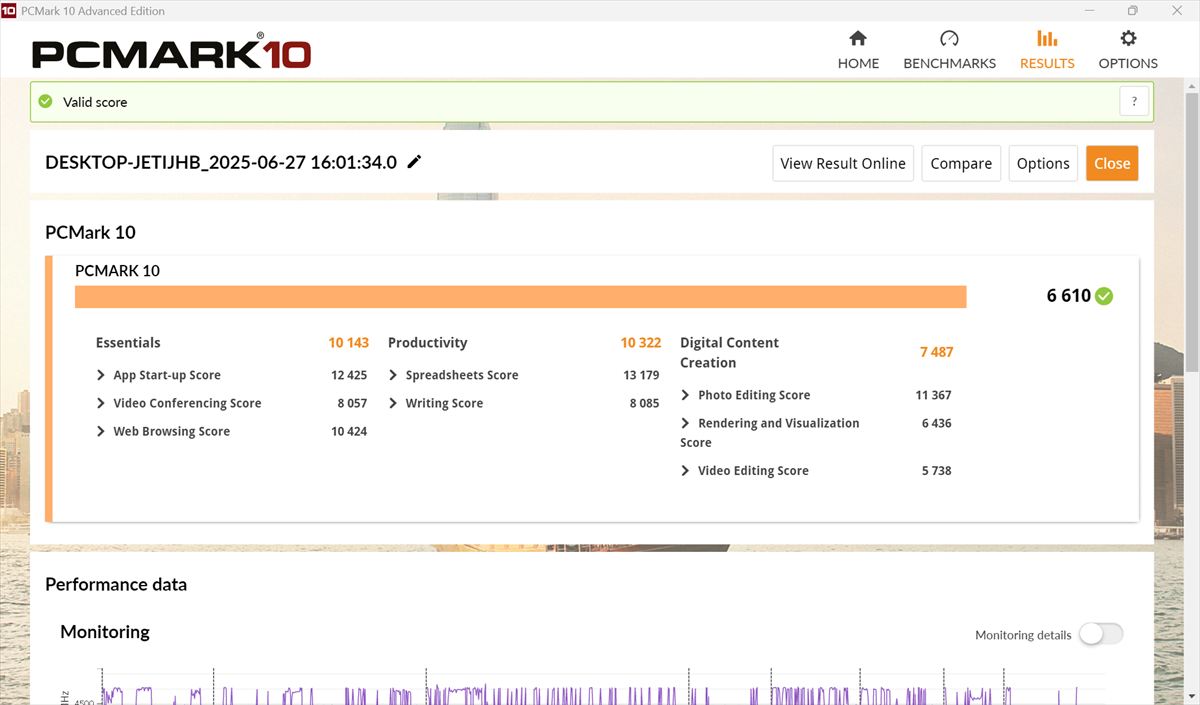Open Options via the gear icon
This screenshot has height=705, width=1200.
tap(1128, 39)
